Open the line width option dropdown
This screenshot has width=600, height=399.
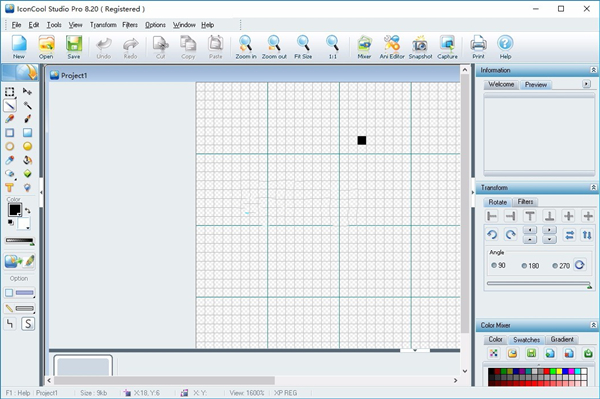[x=19, y=308]
